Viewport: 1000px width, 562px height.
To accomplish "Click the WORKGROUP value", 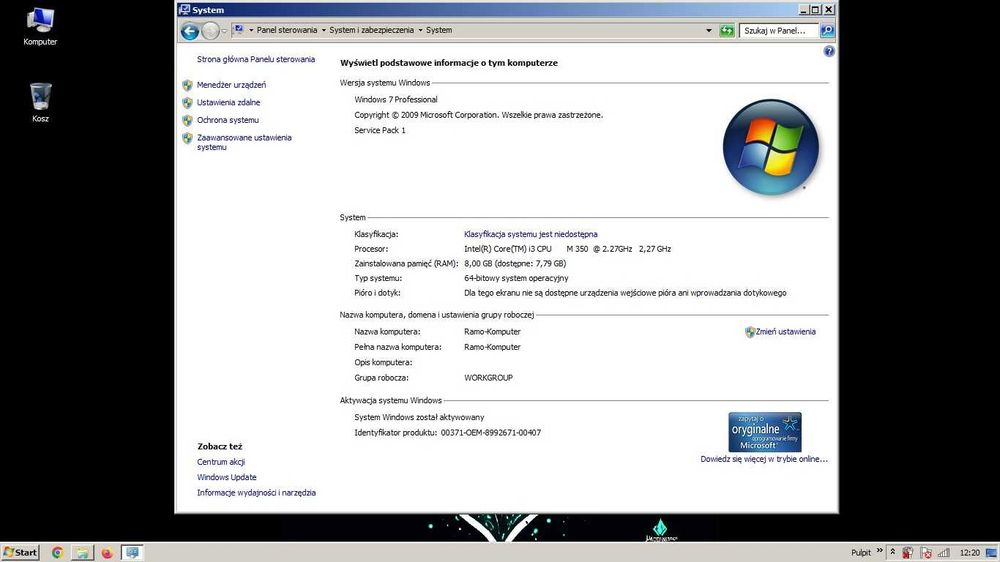I will (x=489, y=378).
